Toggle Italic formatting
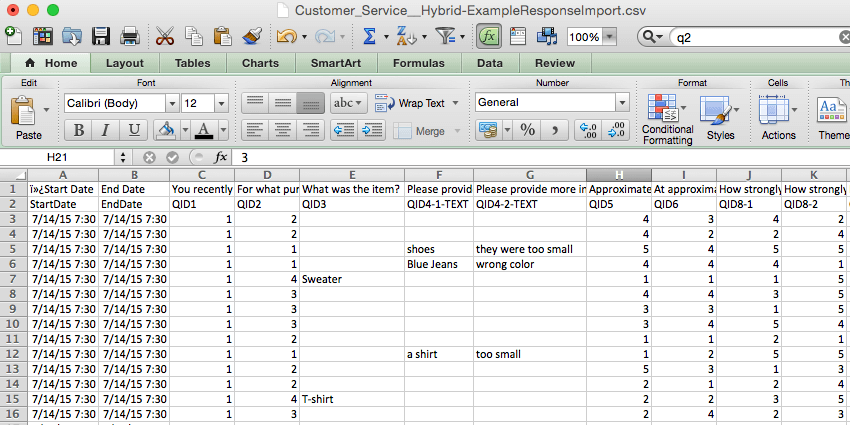This screenshot has width=850, height=425. click(x=104, y=130)
